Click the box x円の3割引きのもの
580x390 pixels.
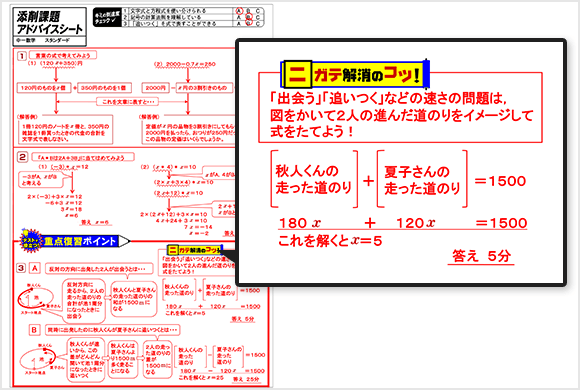[x=204, y=88]
